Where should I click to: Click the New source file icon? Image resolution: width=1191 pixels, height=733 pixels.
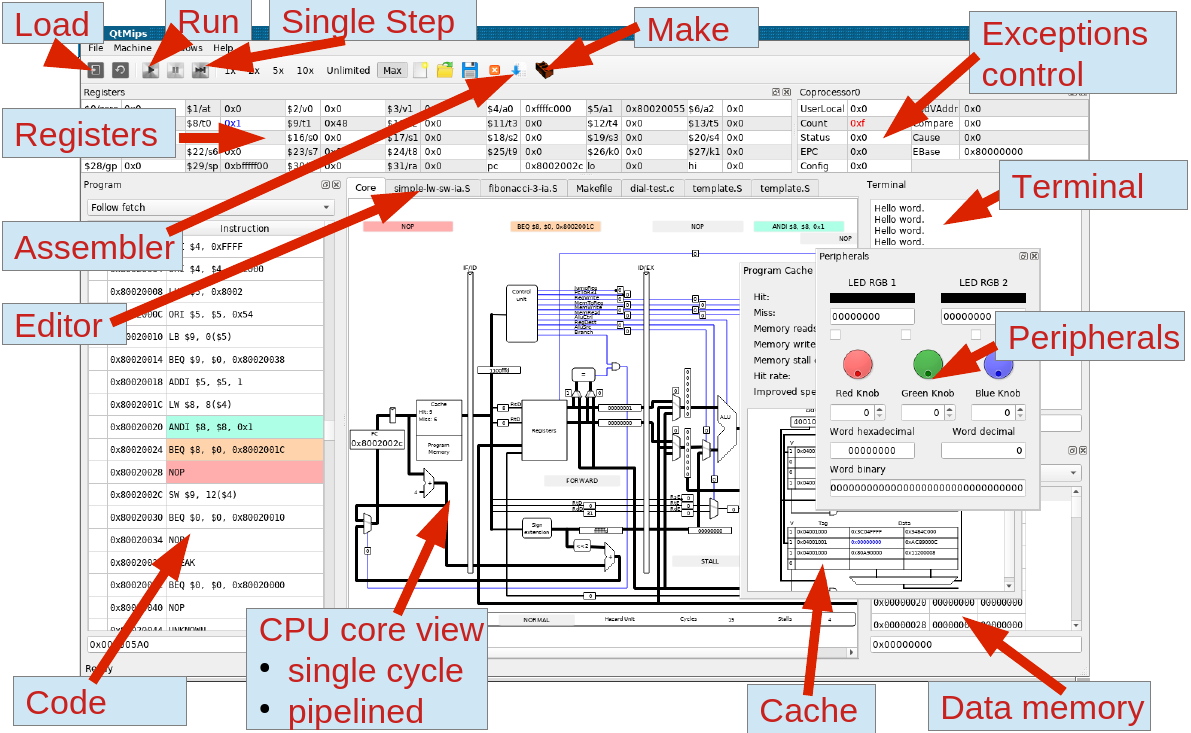pyautogui.click(x=421, y=70)
